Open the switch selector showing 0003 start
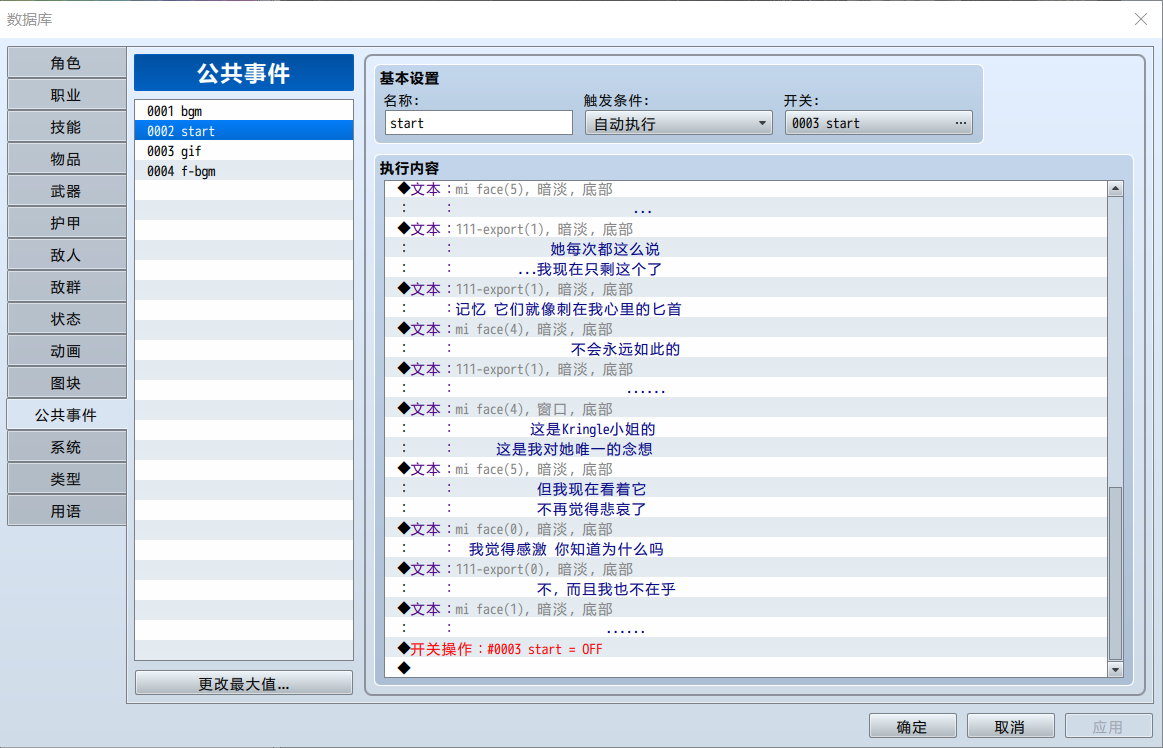Viewport: 1163px width, 748px height. pyautogui.click(x=878, y=123)
